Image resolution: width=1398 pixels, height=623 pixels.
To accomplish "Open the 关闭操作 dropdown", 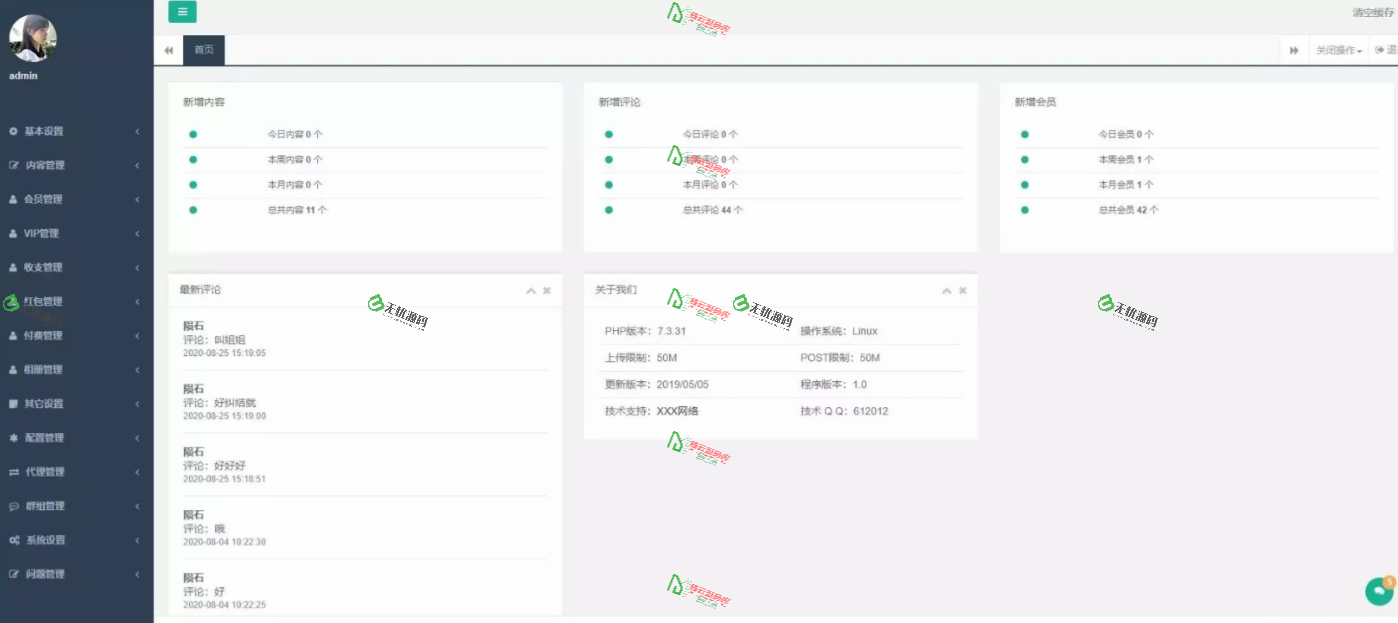I will [x=1336, y=49].
